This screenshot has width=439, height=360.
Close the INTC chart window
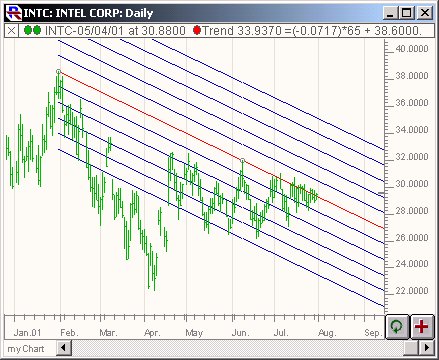[x=425, y=13]
